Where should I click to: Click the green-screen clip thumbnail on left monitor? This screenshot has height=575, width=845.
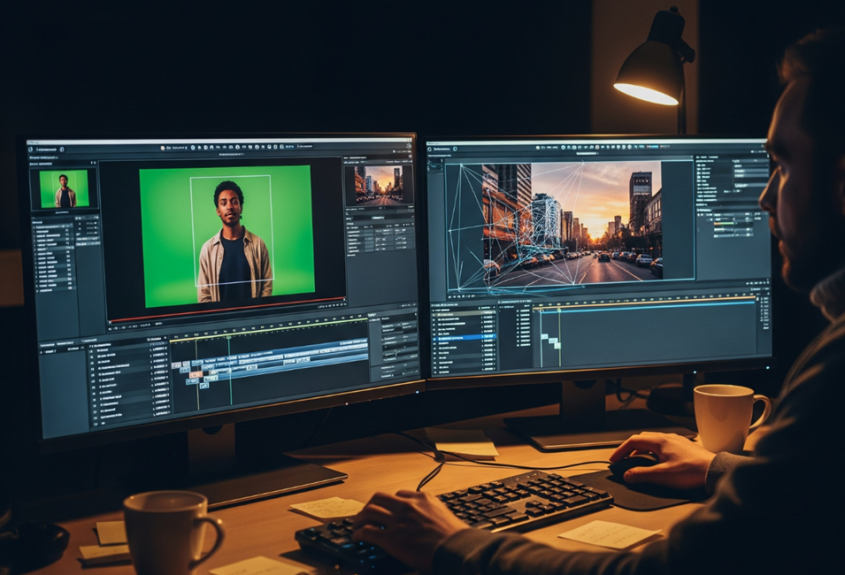point(65,189)
